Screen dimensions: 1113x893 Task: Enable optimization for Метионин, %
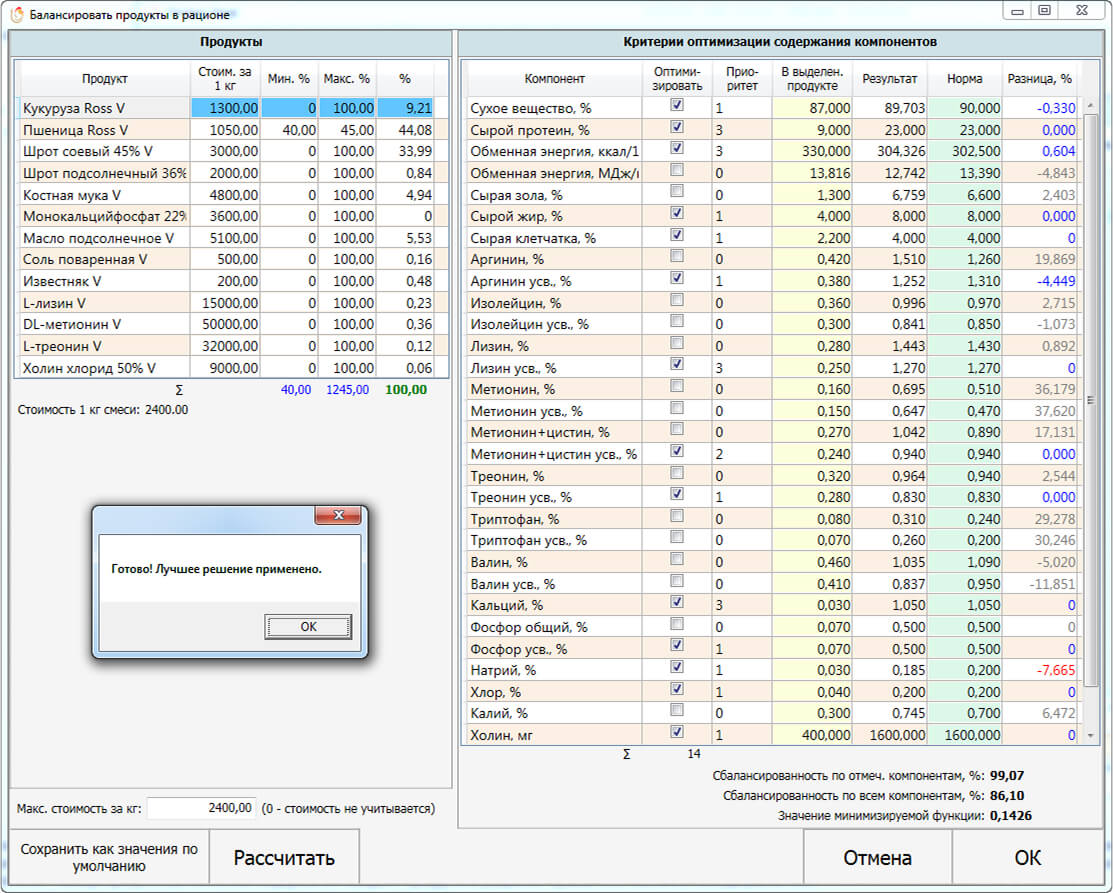point(677,385)
